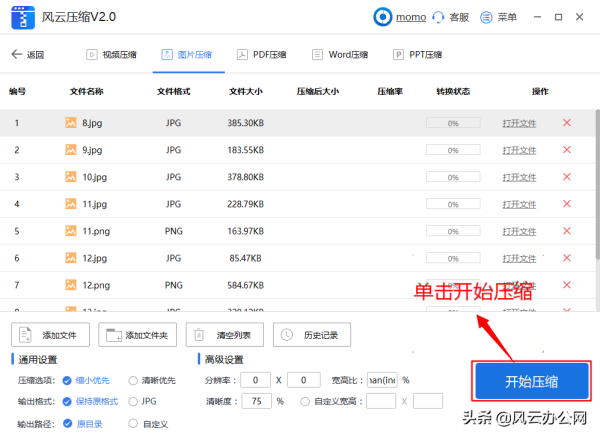Enable the 自定义宽高 radio option
600x438 pixels.
tap(305, 402)
